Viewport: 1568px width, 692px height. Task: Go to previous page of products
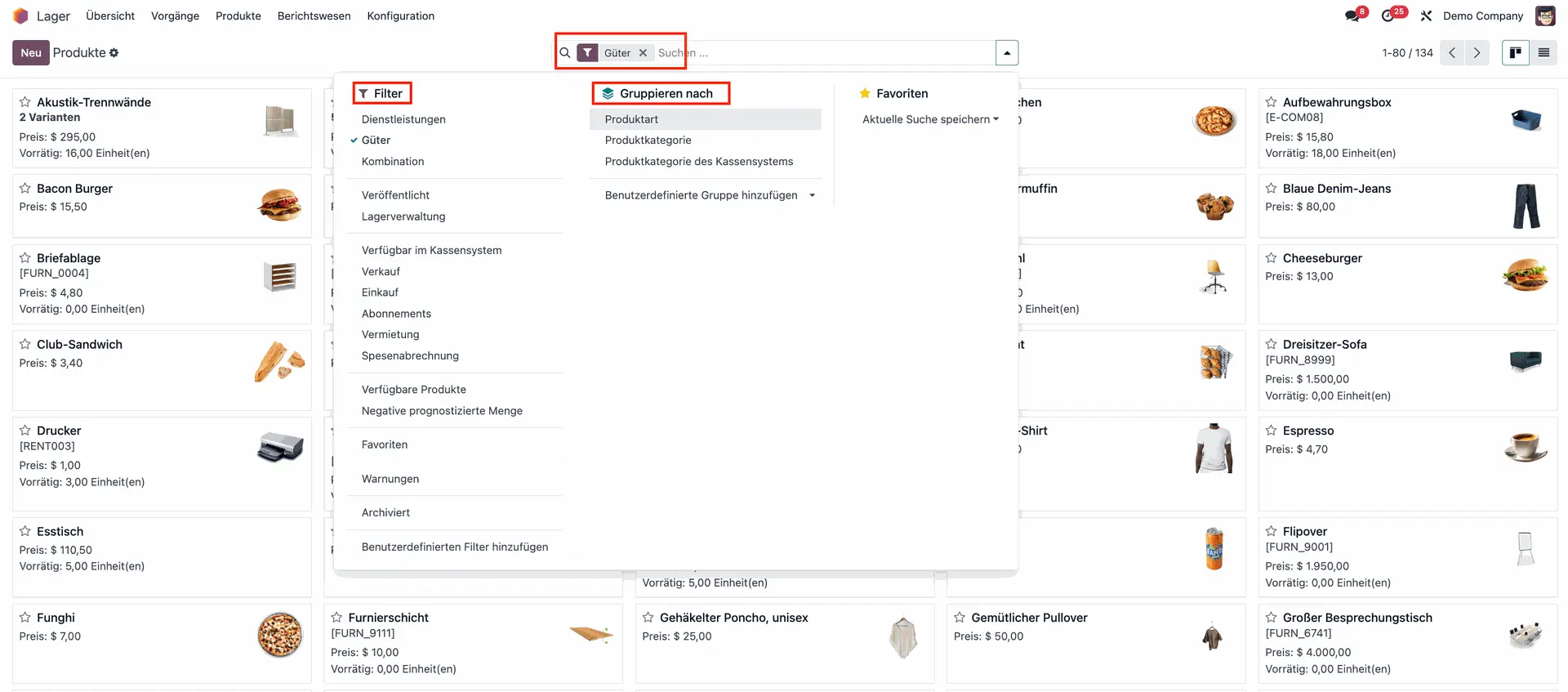tap(1452, 53)
